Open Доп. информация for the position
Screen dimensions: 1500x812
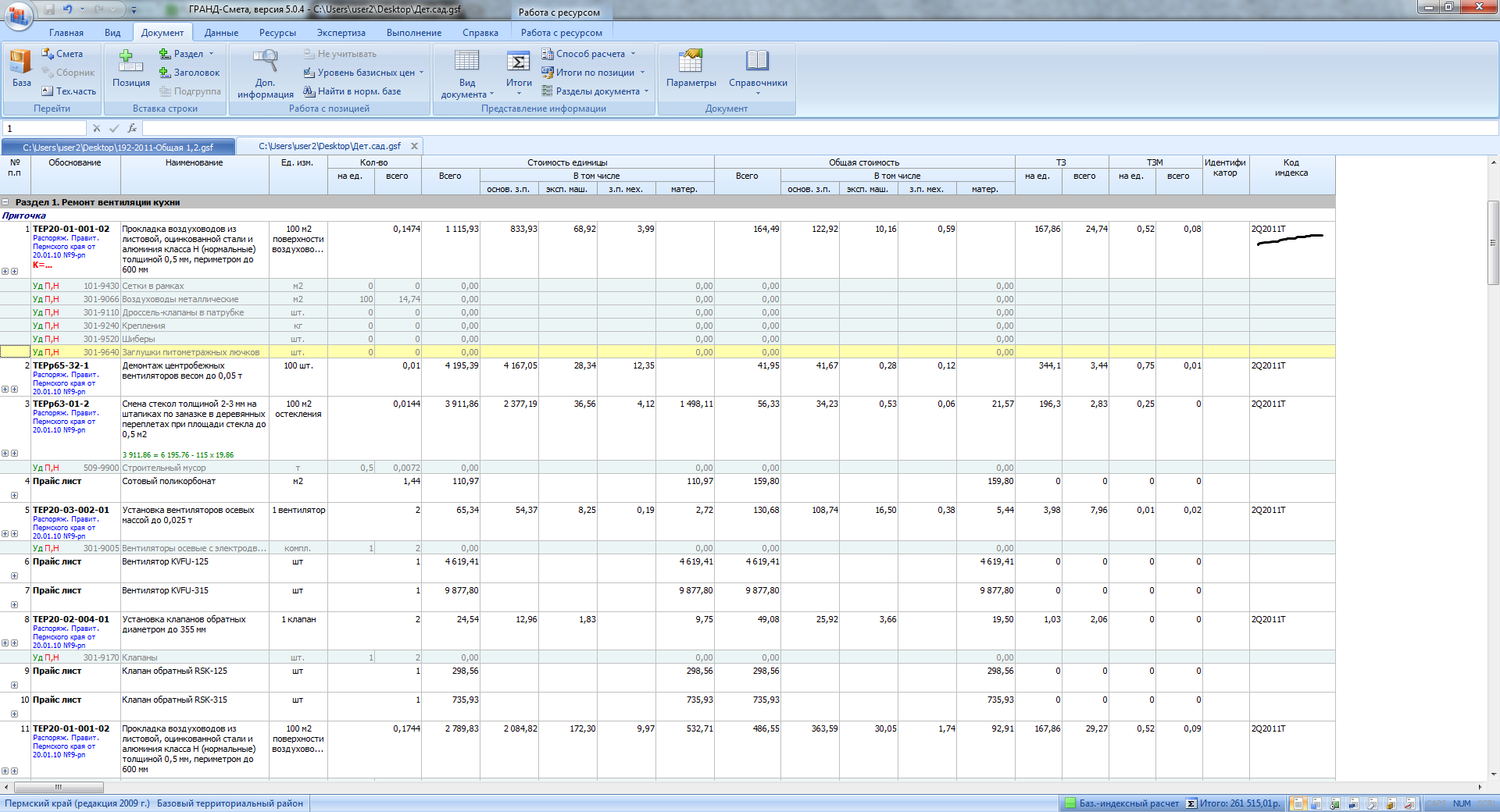pos(266,73)
